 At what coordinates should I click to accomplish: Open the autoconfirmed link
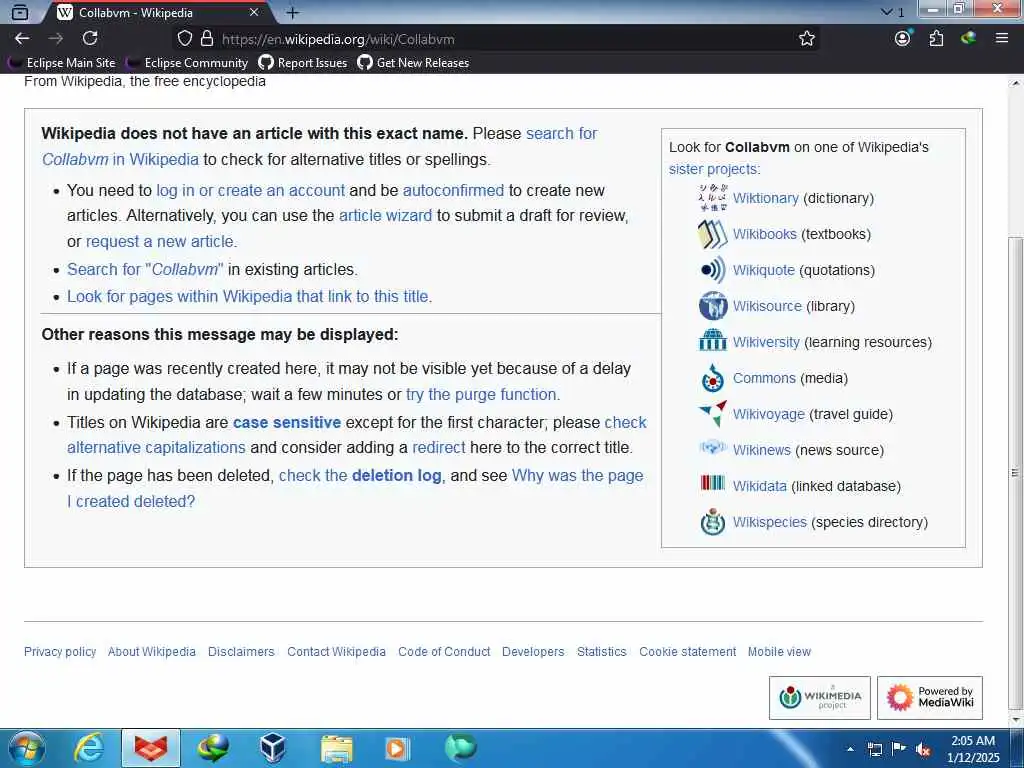point(453,190)
